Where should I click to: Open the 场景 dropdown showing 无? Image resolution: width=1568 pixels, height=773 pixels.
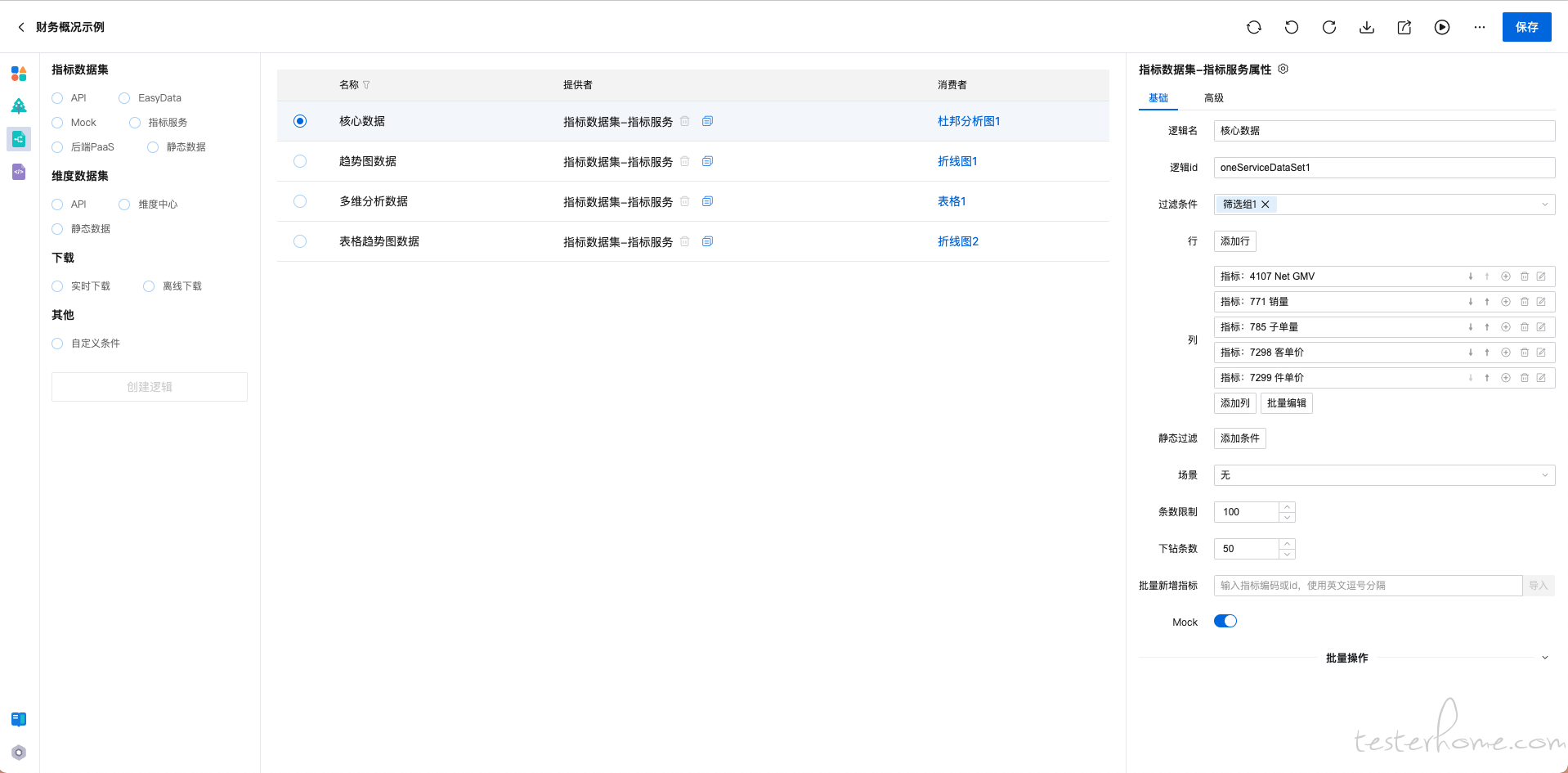point(1384,475)
